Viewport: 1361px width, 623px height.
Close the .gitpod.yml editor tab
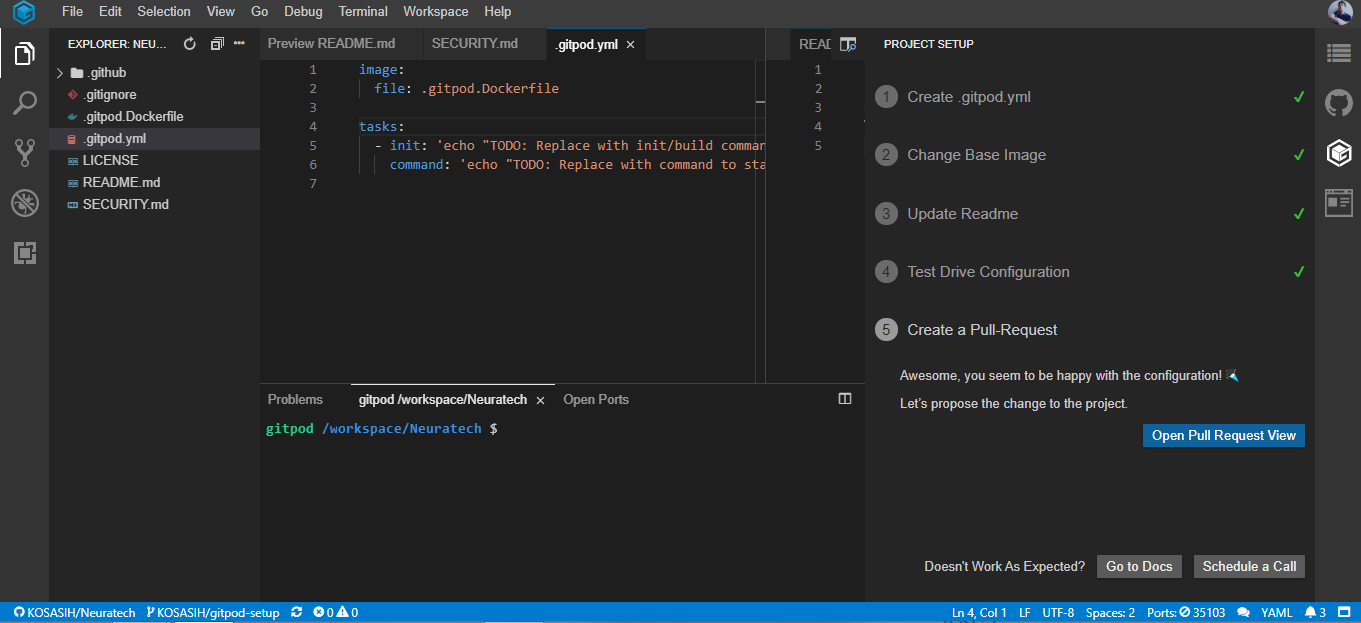630,45
